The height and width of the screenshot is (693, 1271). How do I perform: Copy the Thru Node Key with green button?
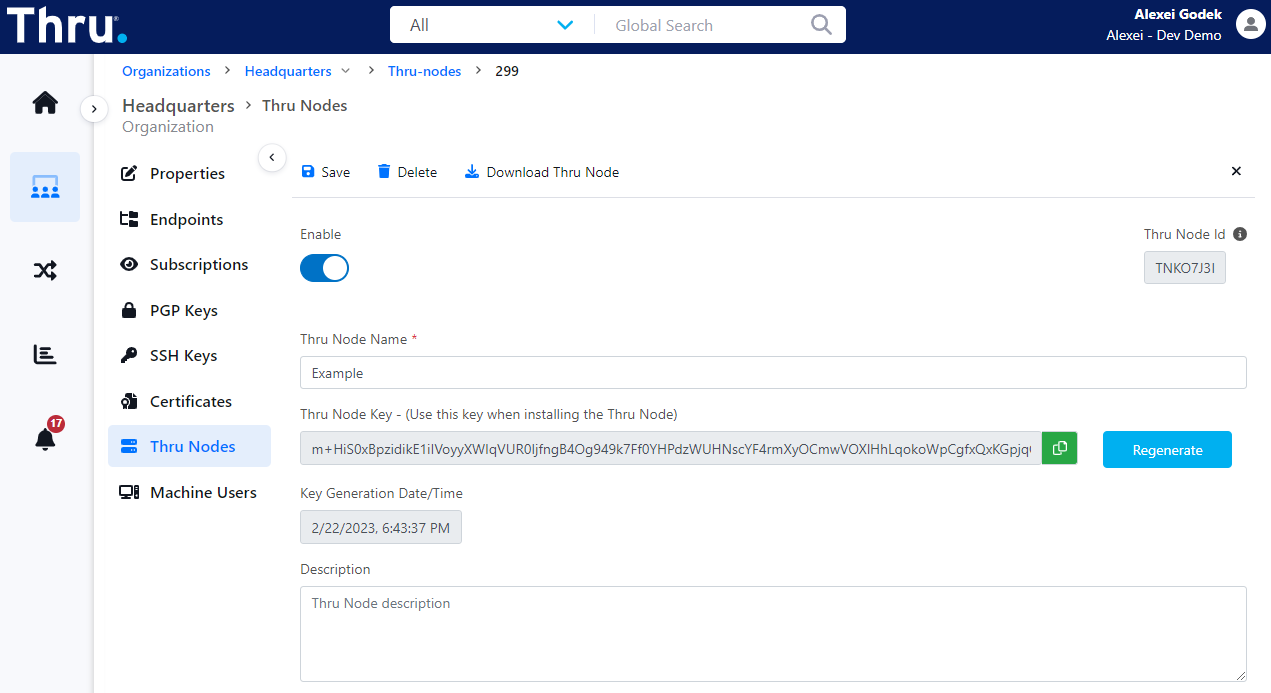(1059, 448)
